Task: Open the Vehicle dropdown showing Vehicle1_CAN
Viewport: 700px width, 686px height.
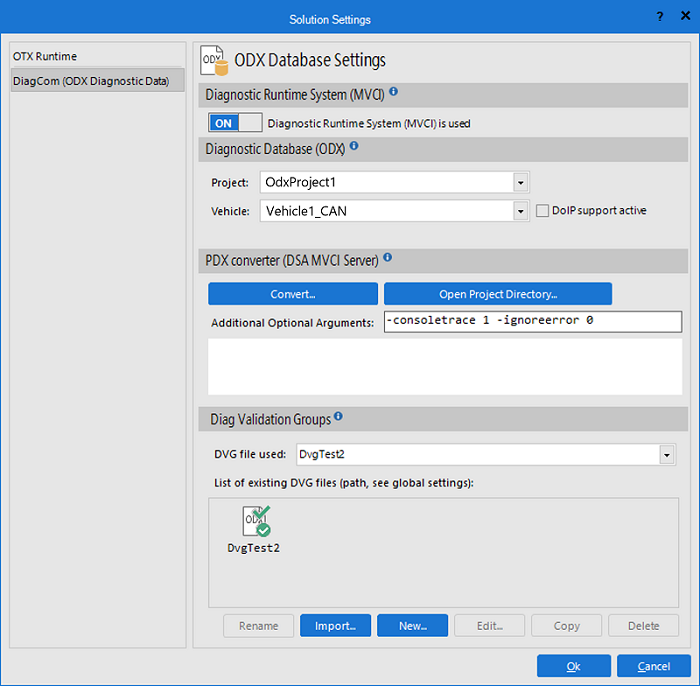Action: [x=520, y=211]
